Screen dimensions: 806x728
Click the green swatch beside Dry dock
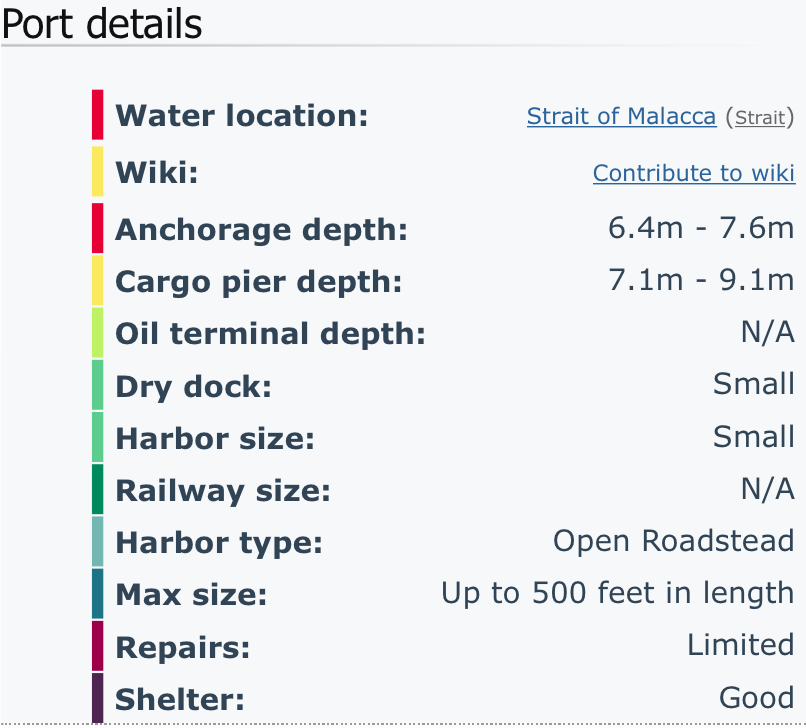[98, 385]
